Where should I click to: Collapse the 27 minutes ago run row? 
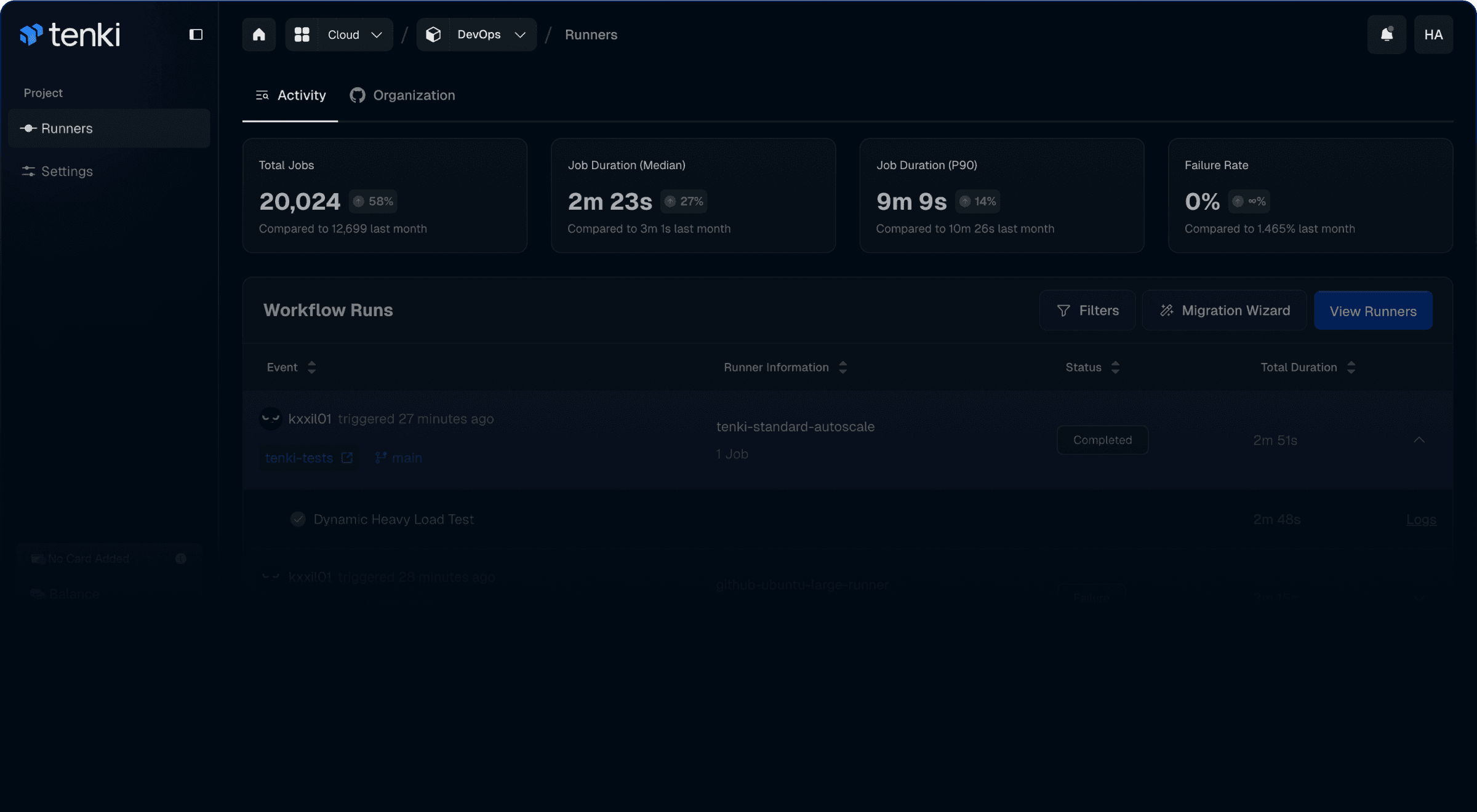click(x=1419, y=440)
